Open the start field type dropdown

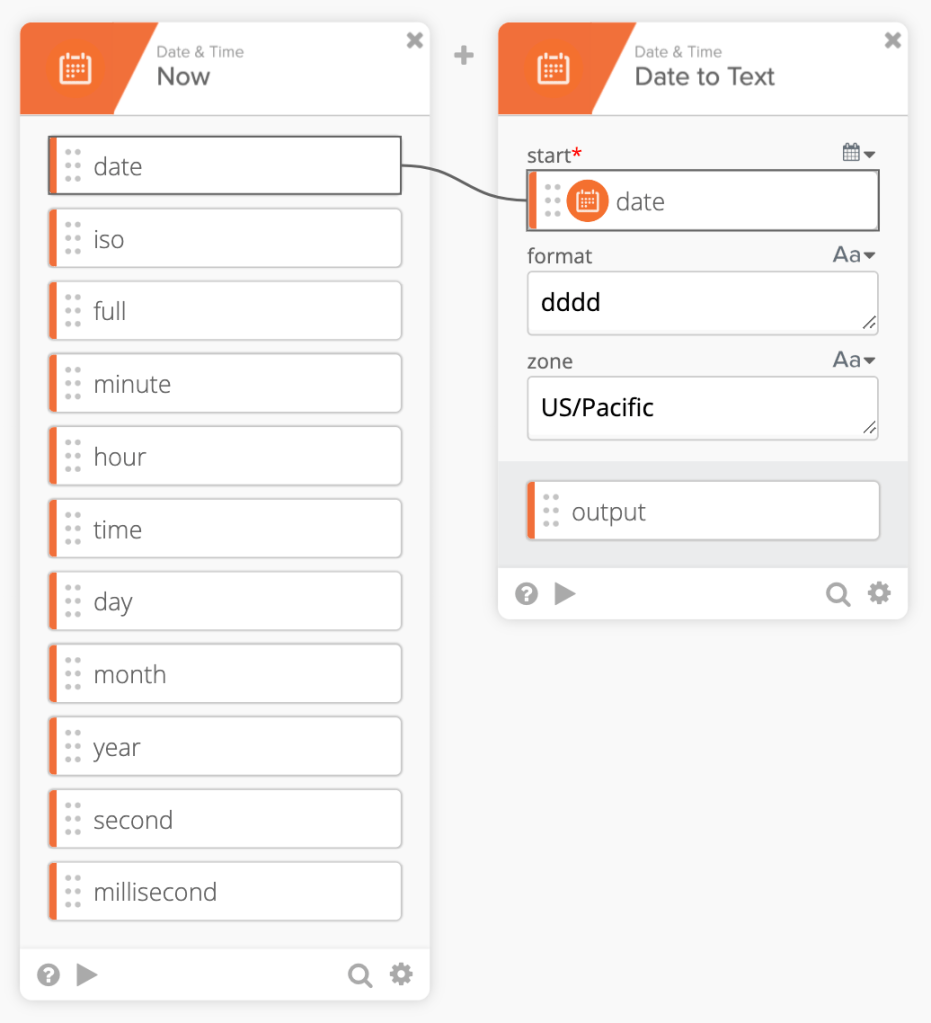pyautogui.click(x=859, y=153)
